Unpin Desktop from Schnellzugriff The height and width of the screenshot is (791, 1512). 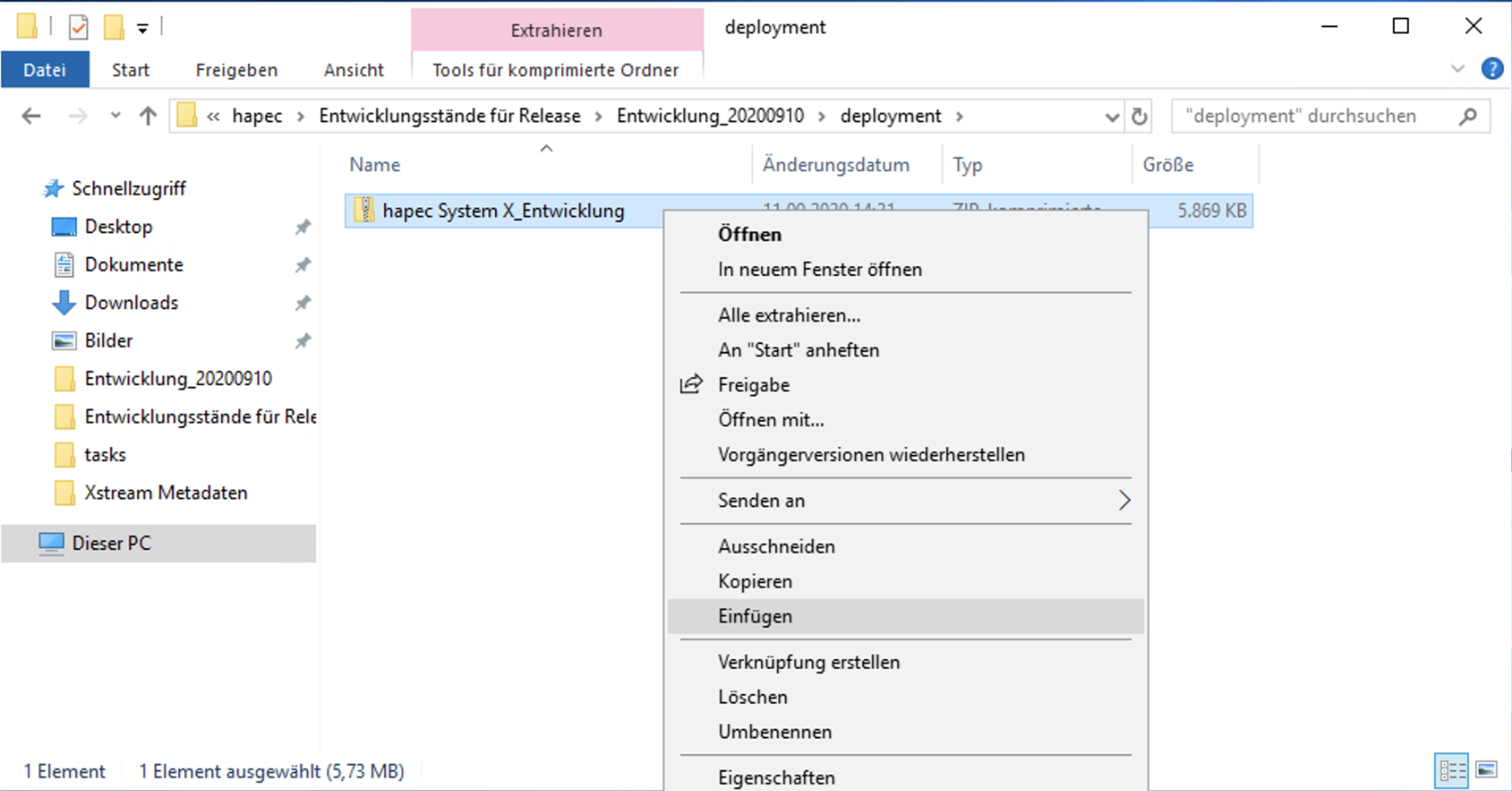302,227
